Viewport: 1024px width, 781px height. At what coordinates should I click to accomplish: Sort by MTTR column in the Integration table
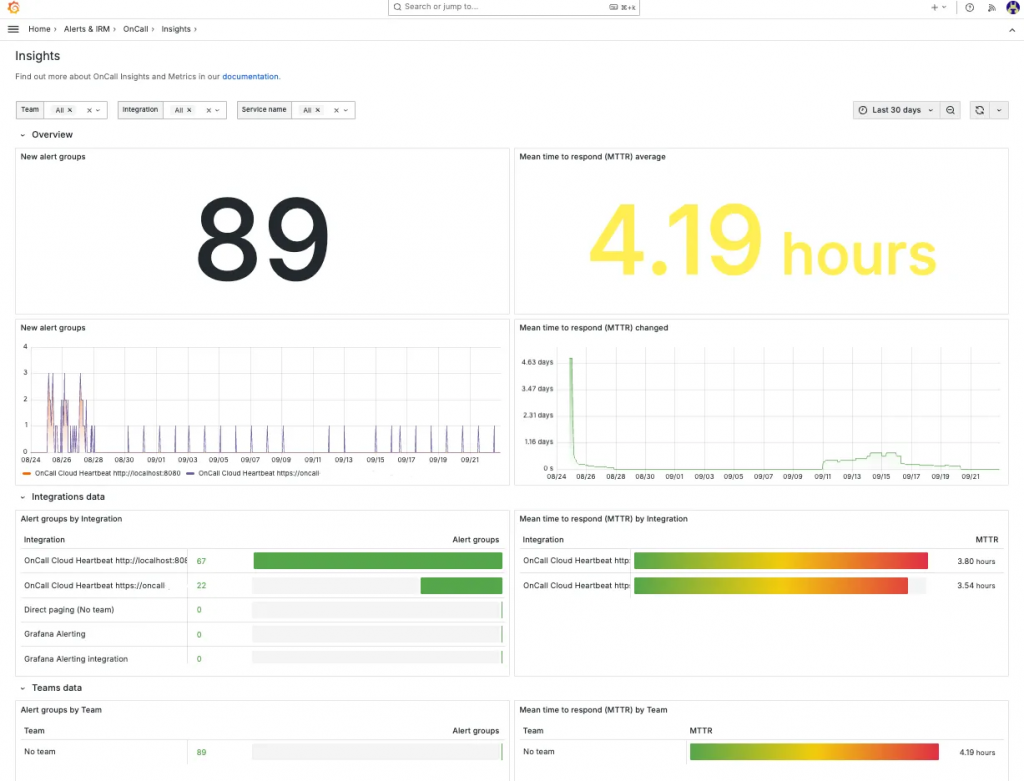click(987, 540)
